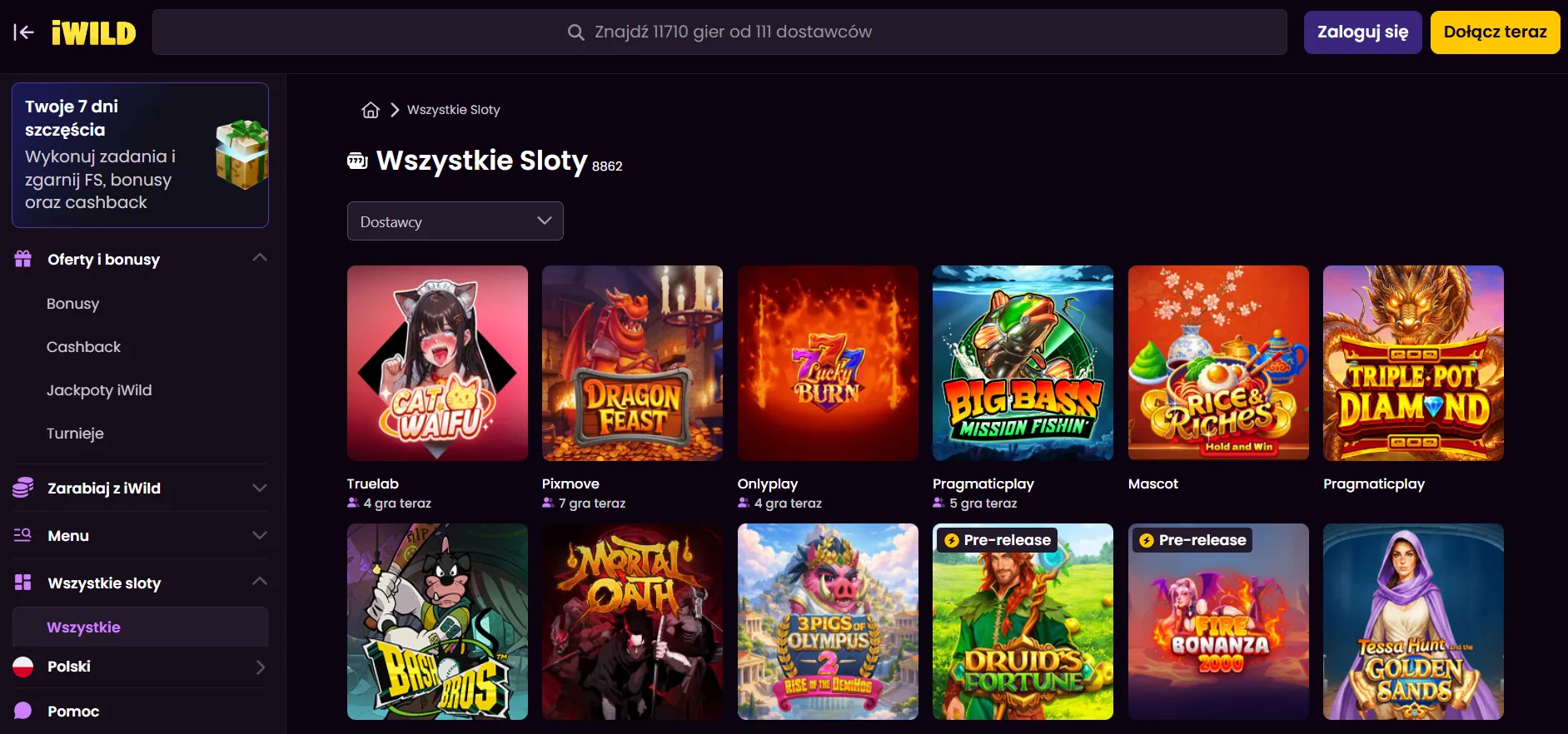This screenshot has height=734, width=1568.
Task: Click the '5 gra teraz' text
Action: click(x=983, y=503)
